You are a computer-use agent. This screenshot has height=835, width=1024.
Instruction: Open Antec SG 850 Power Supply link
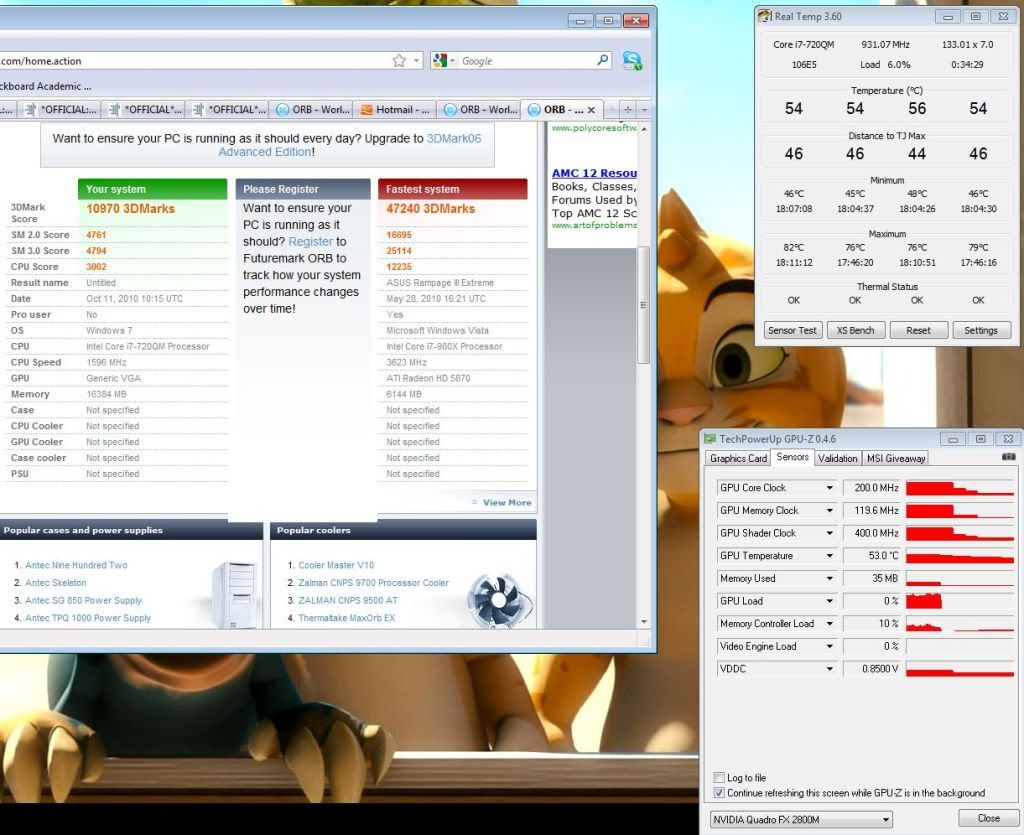[x=83, y=601]
